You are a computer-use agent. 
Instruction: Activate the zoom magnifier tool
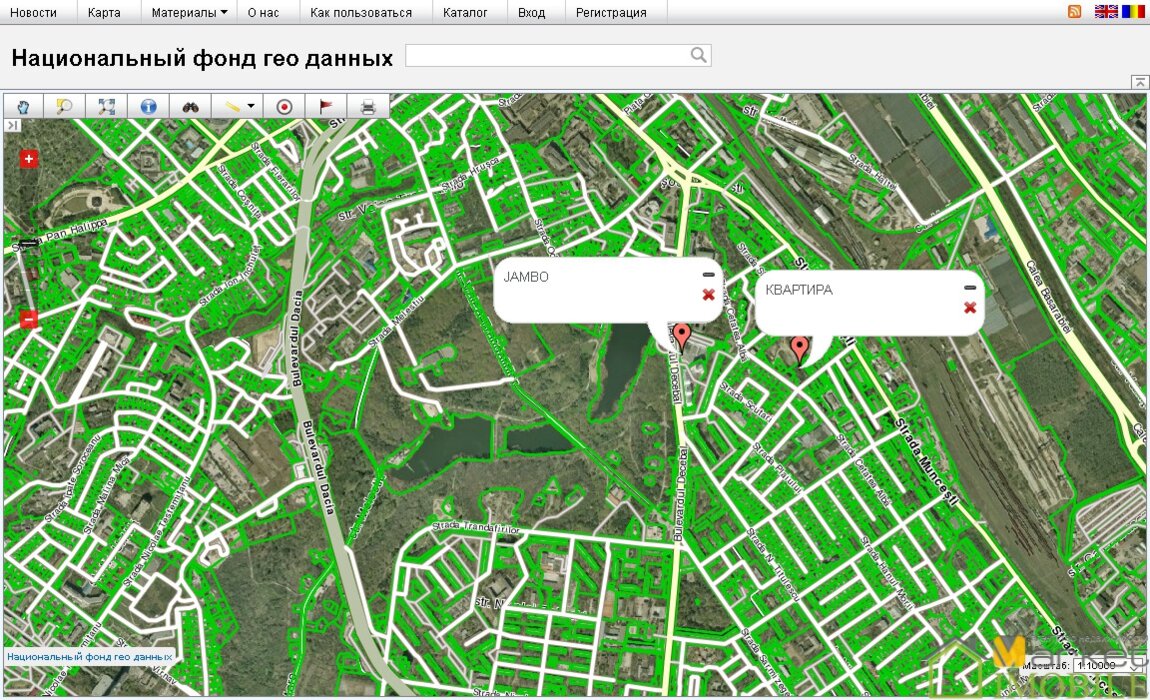point(65,106)
